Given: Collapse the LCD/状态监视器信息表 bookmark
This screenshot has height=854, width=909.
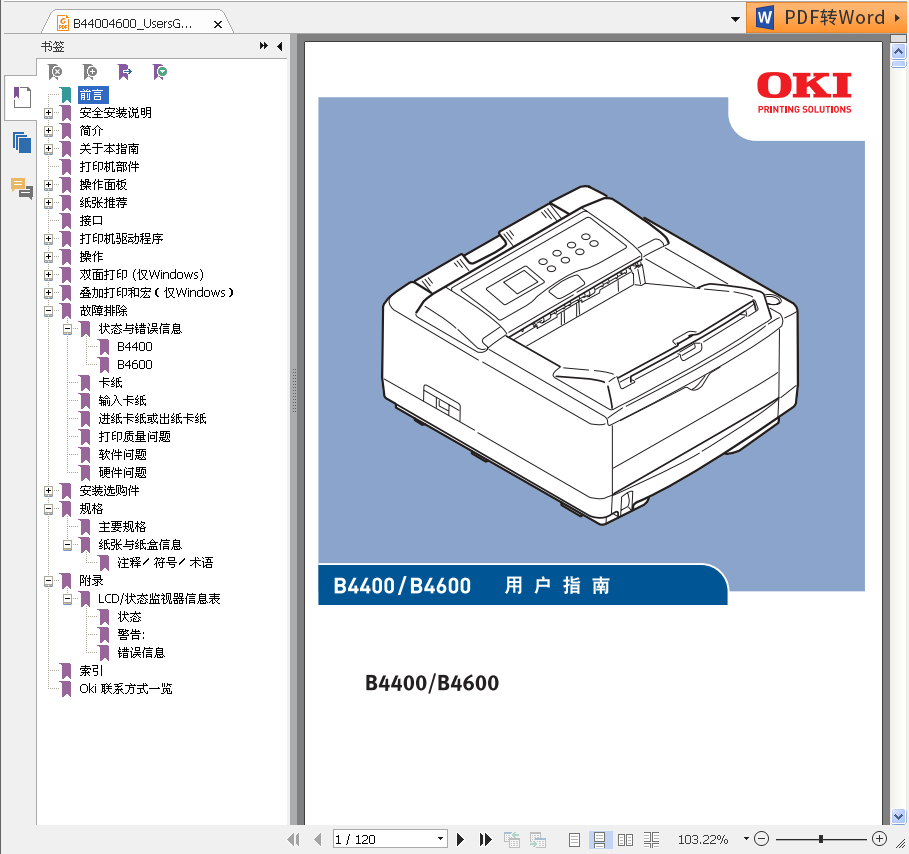Looking at the screenshot, I should pyautogui.click(x=67, y=599).
